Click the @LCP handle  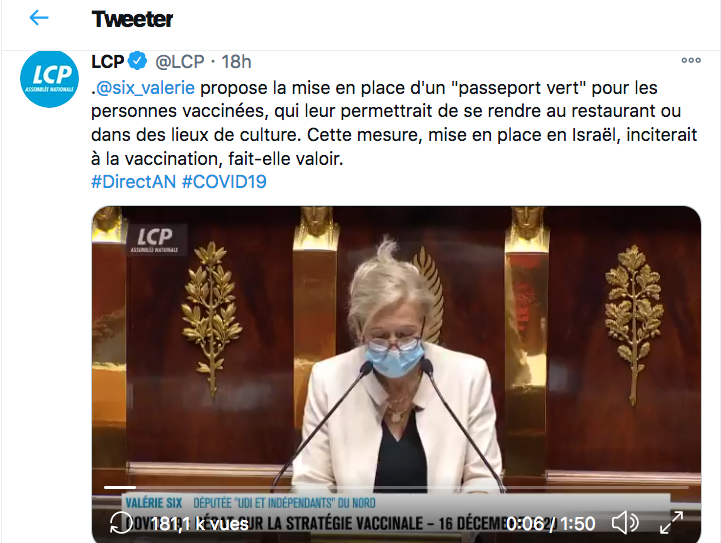click(x=180, y=62)
